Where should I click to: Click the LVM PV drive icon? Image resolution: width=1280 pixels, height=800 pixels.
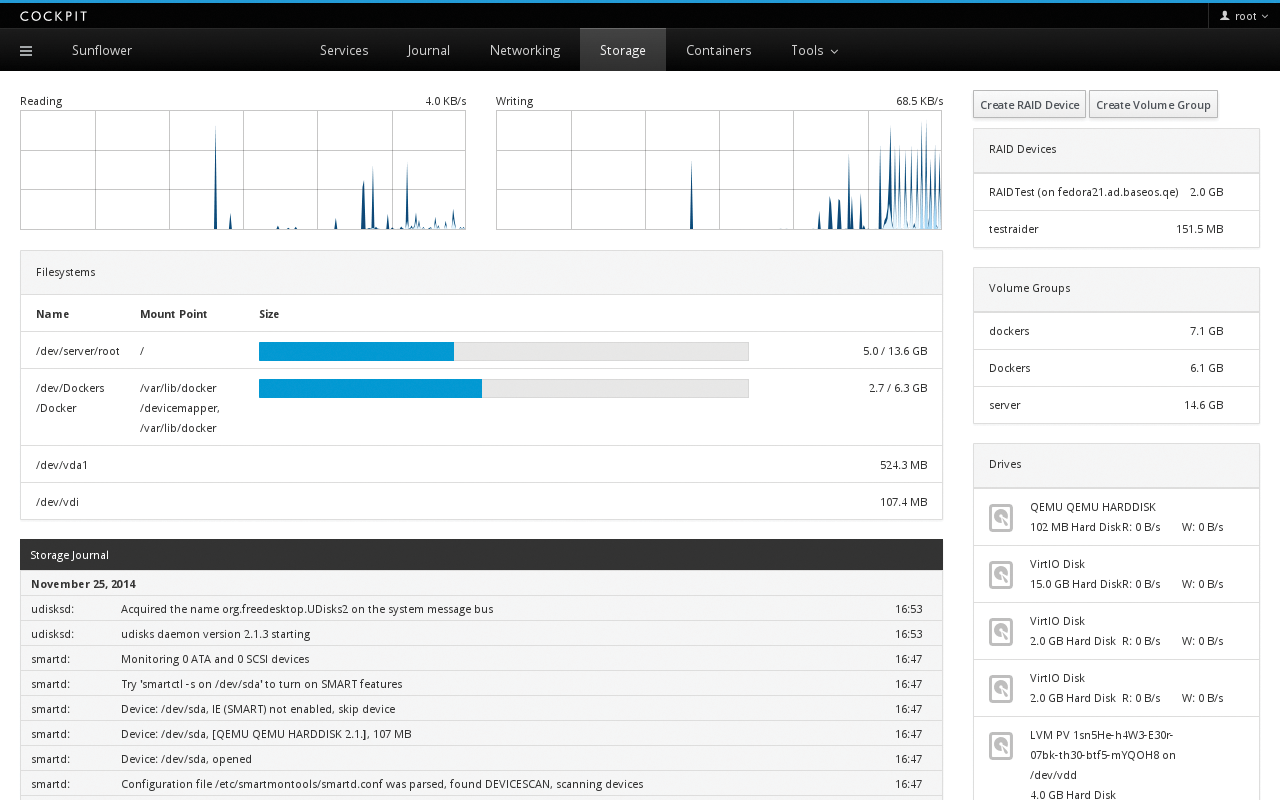point(1000,745)
